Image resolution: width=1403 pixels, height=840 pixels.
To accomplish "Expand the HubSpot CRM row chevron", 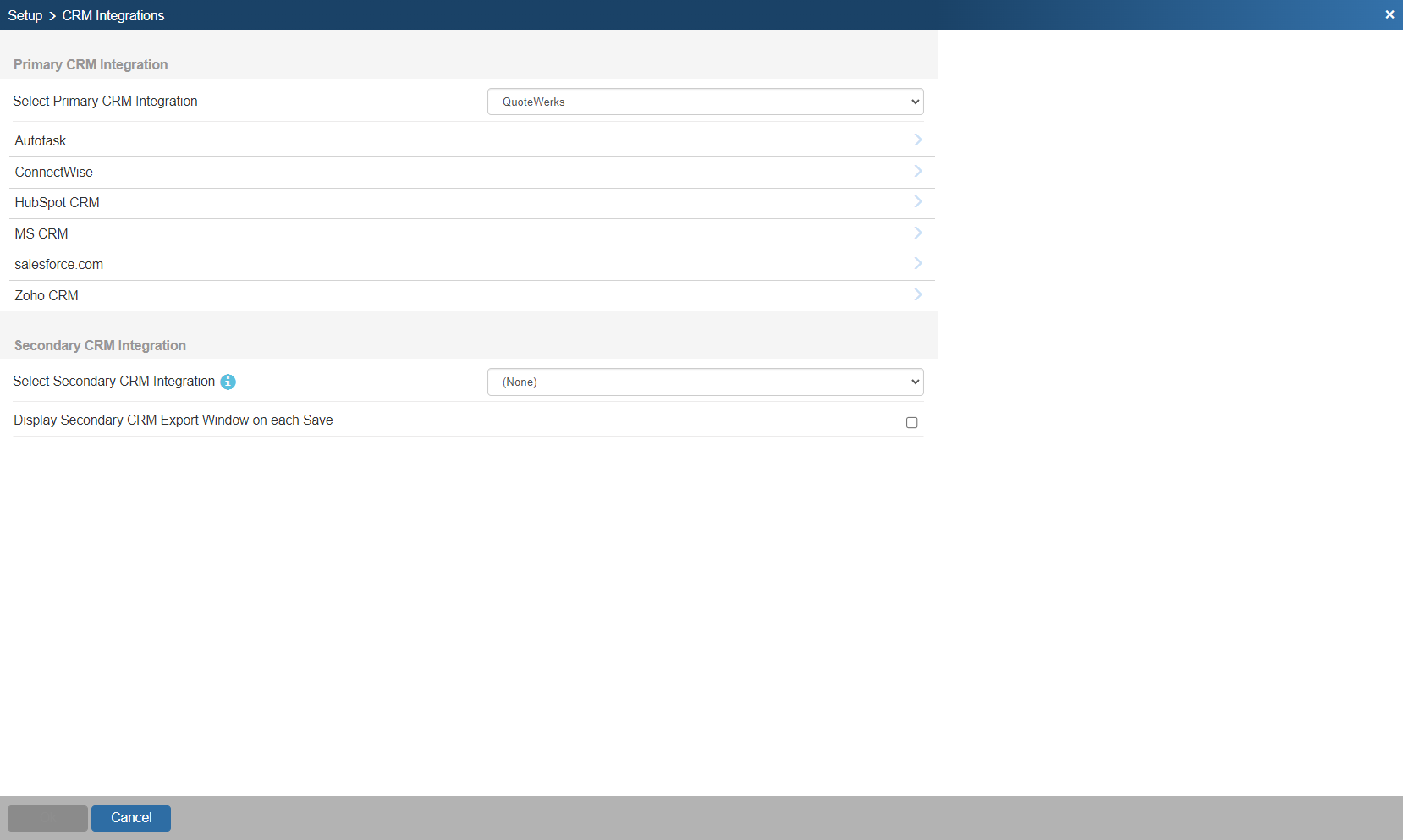I will [x=918, y=201].
